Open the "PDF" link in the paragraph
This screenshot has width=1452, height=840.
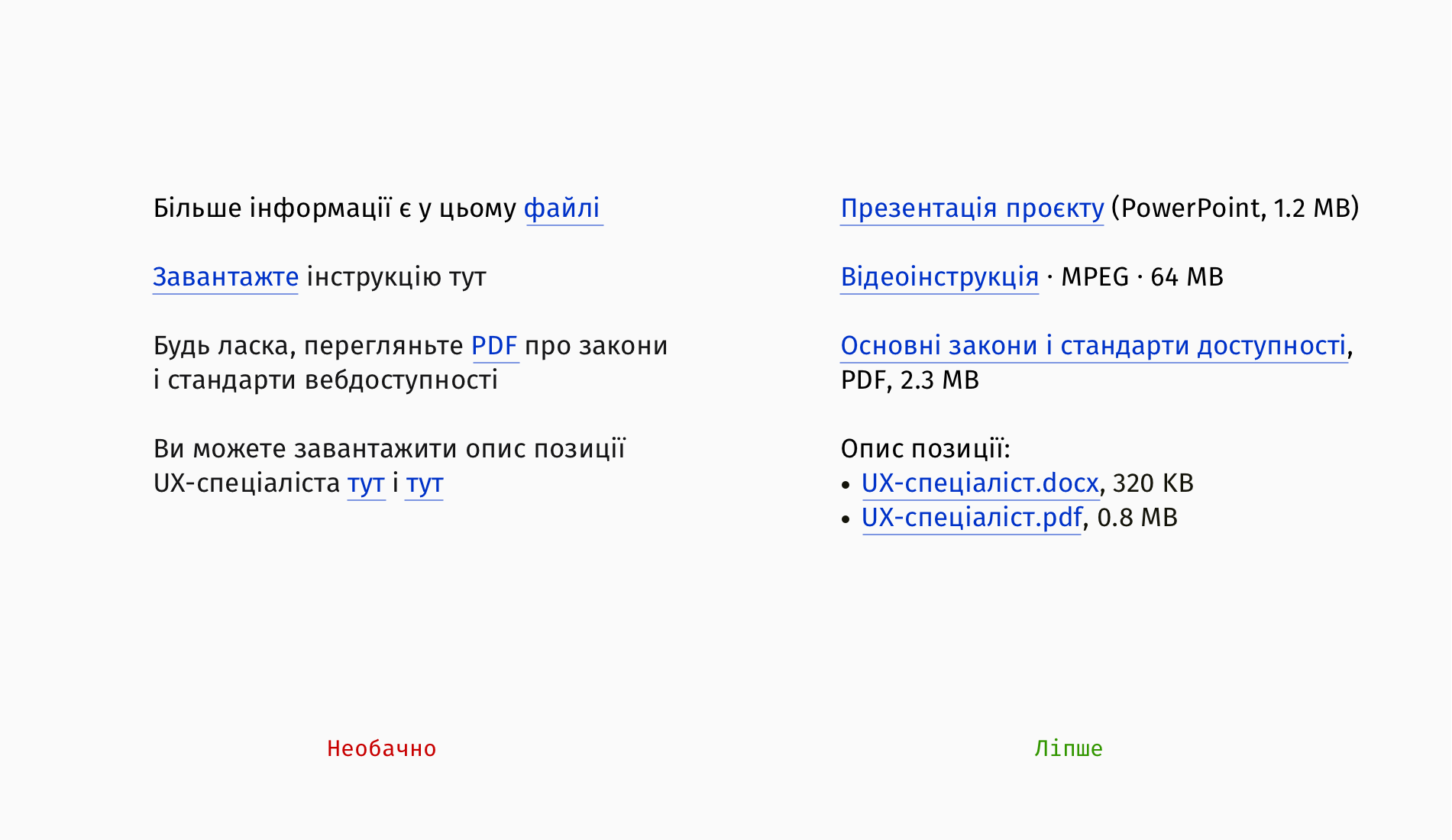pyautogui.click(x=495, y=346)
